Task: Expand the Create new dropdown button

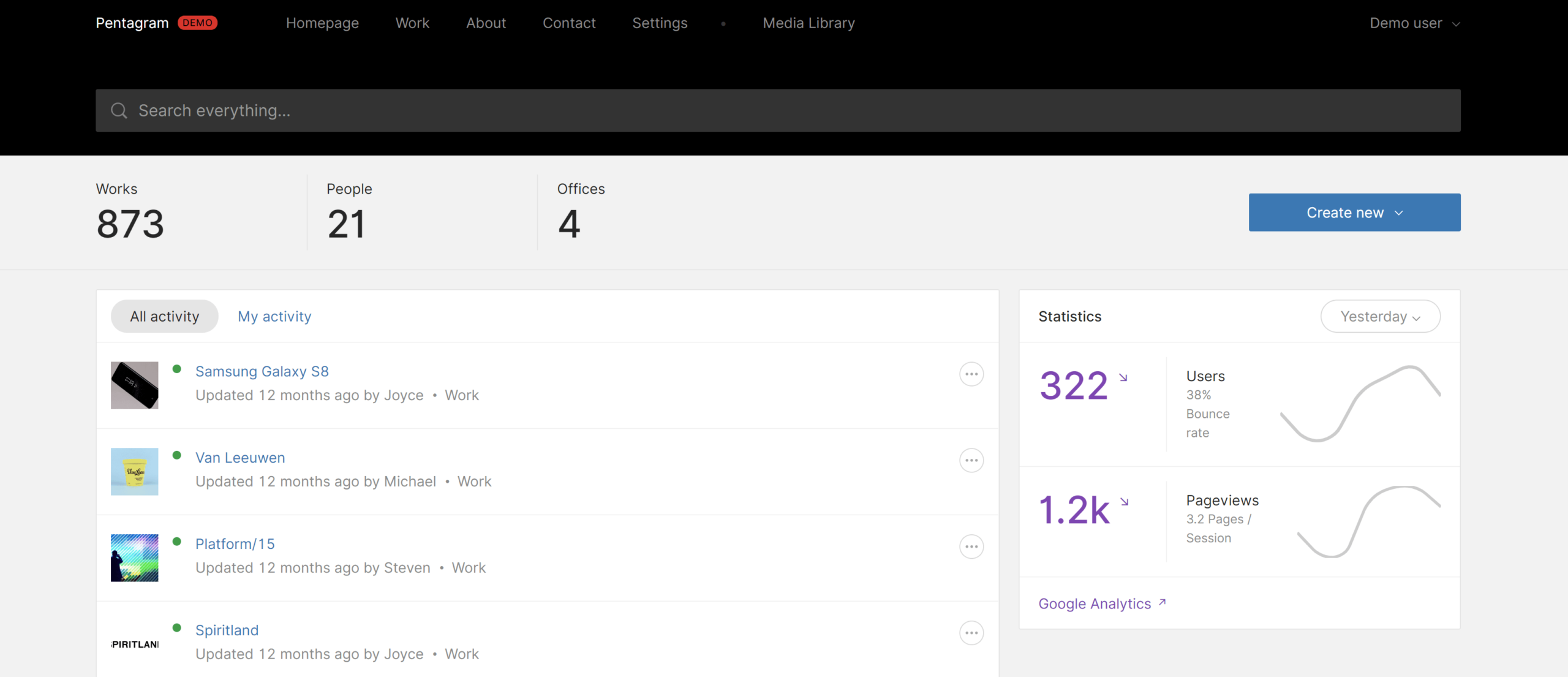Action: pyautogui.click(x=1354, y=213)
